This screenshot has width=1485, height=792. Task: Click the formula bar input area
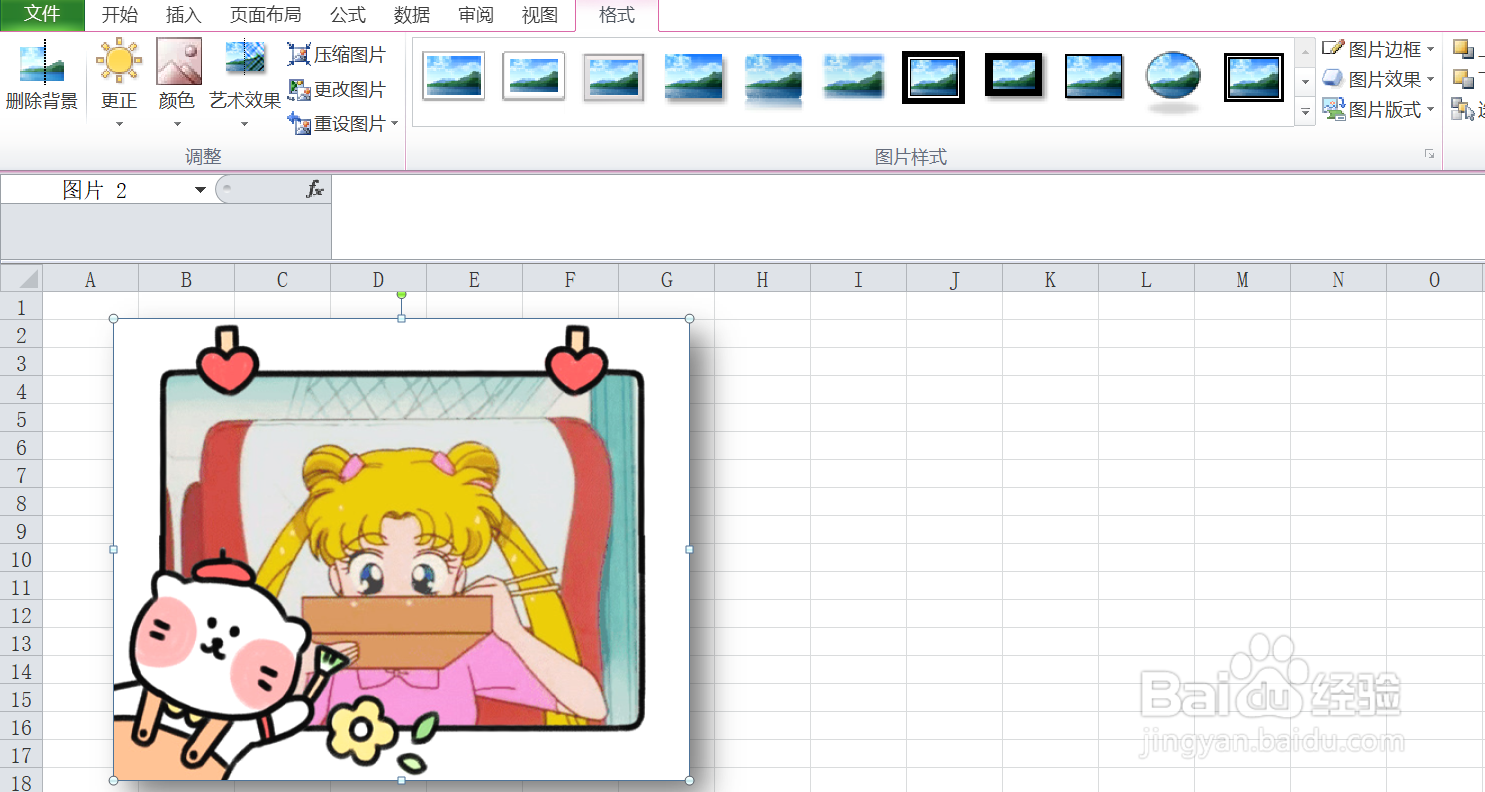click(x=907, y=217)
